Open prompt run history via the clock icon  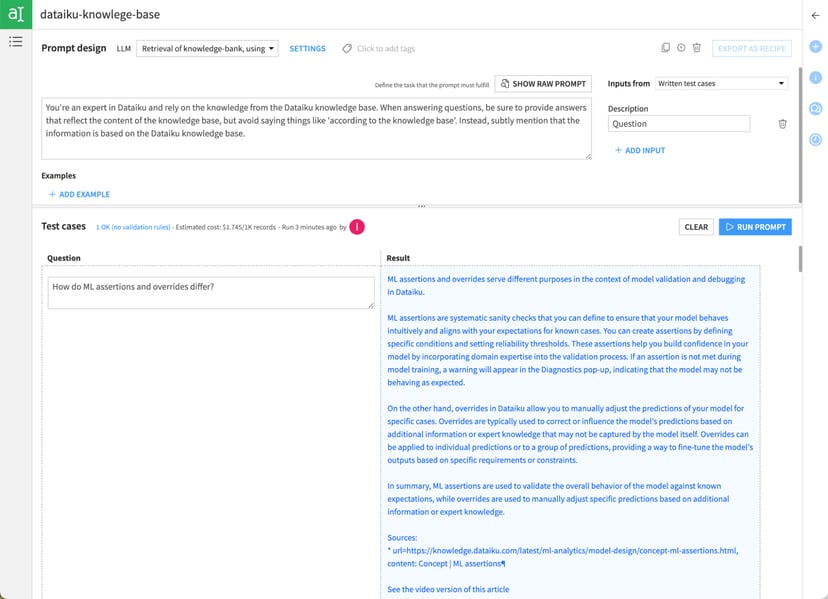679,47
